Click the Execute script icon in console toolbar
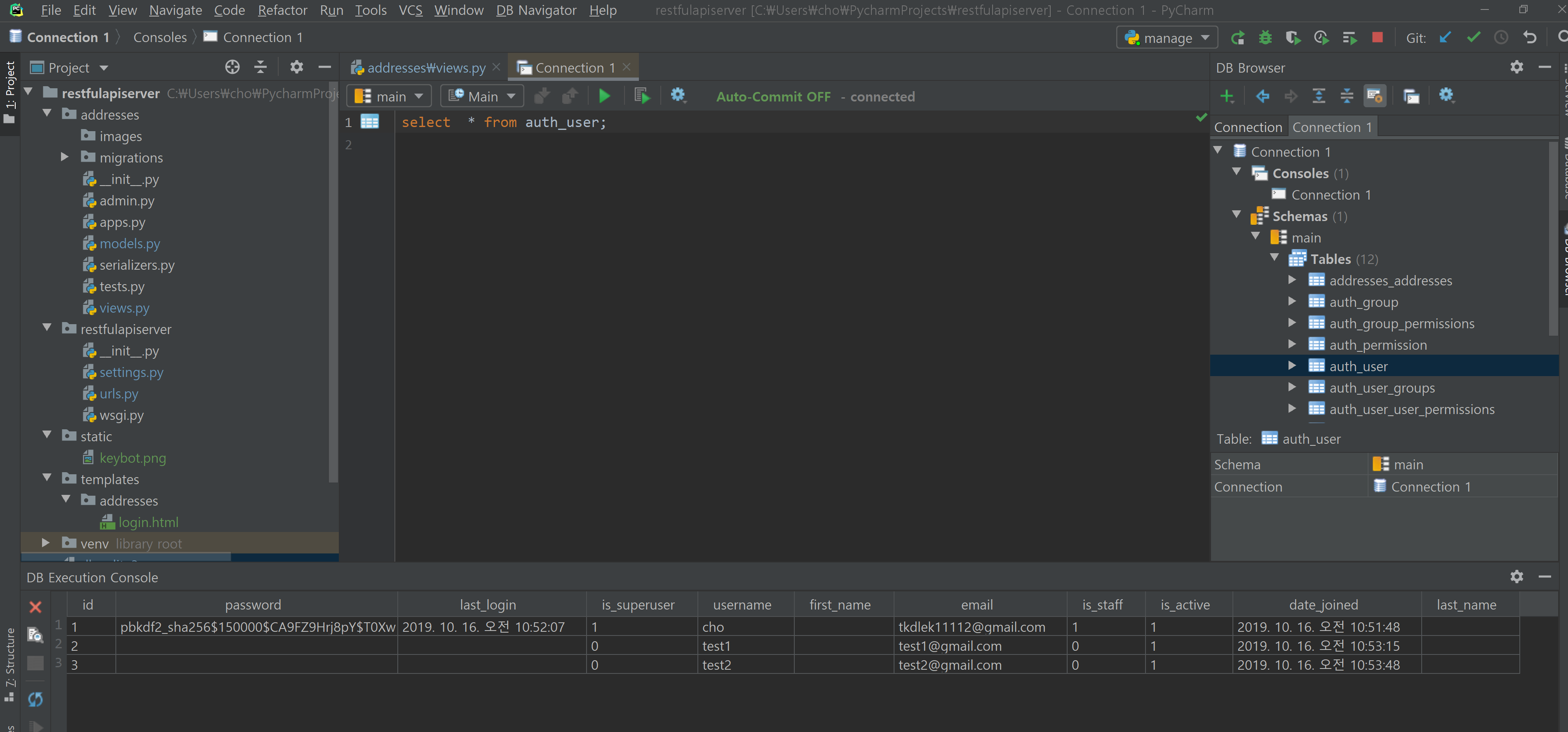The height and width of the screenshot is (732, 1568). tap(641, 96)
